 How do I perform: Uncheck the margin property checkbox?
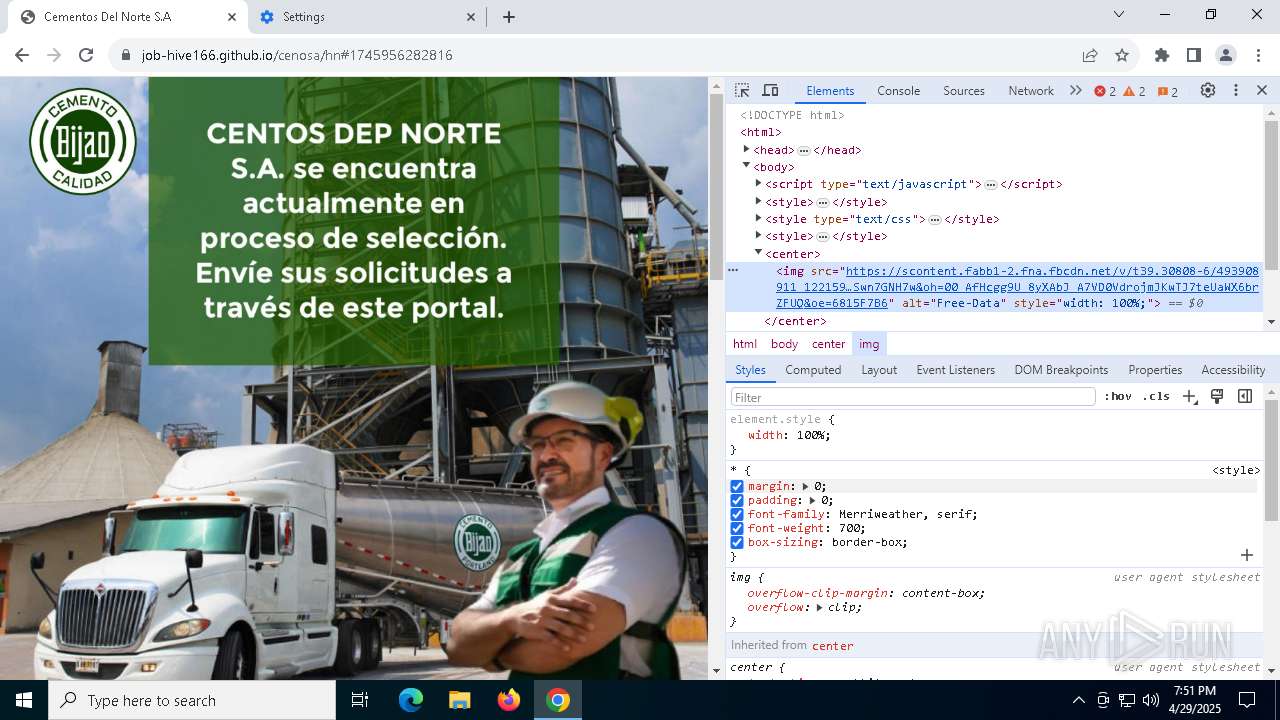point(737,487)
